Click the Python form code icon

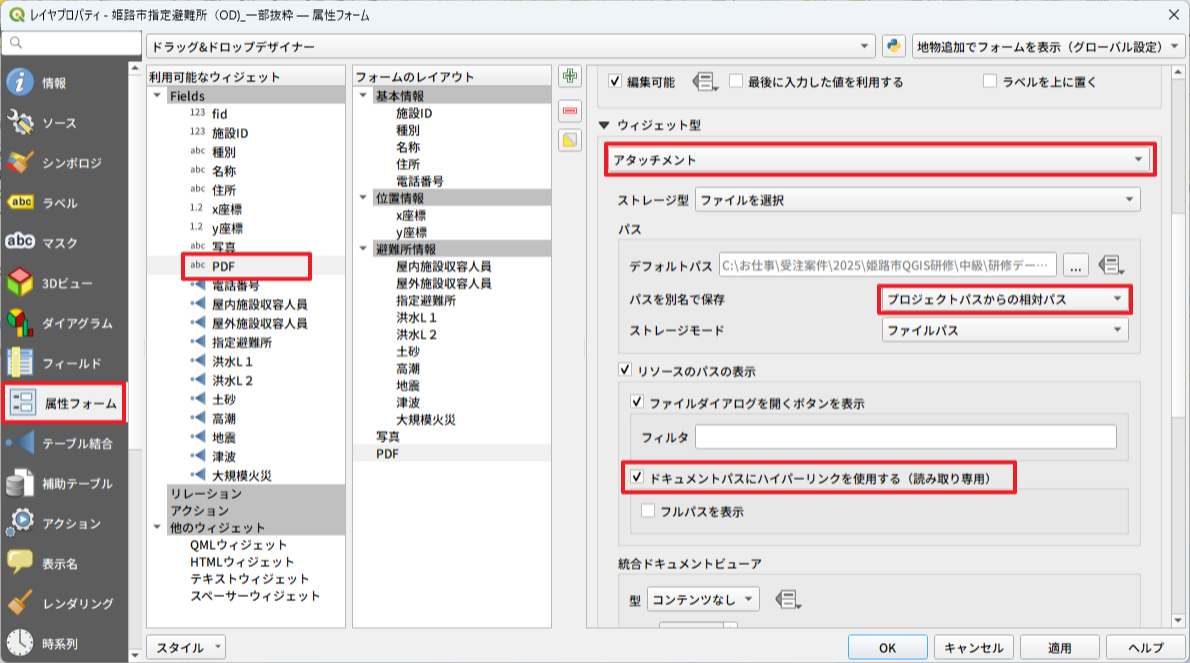point(894,46)
